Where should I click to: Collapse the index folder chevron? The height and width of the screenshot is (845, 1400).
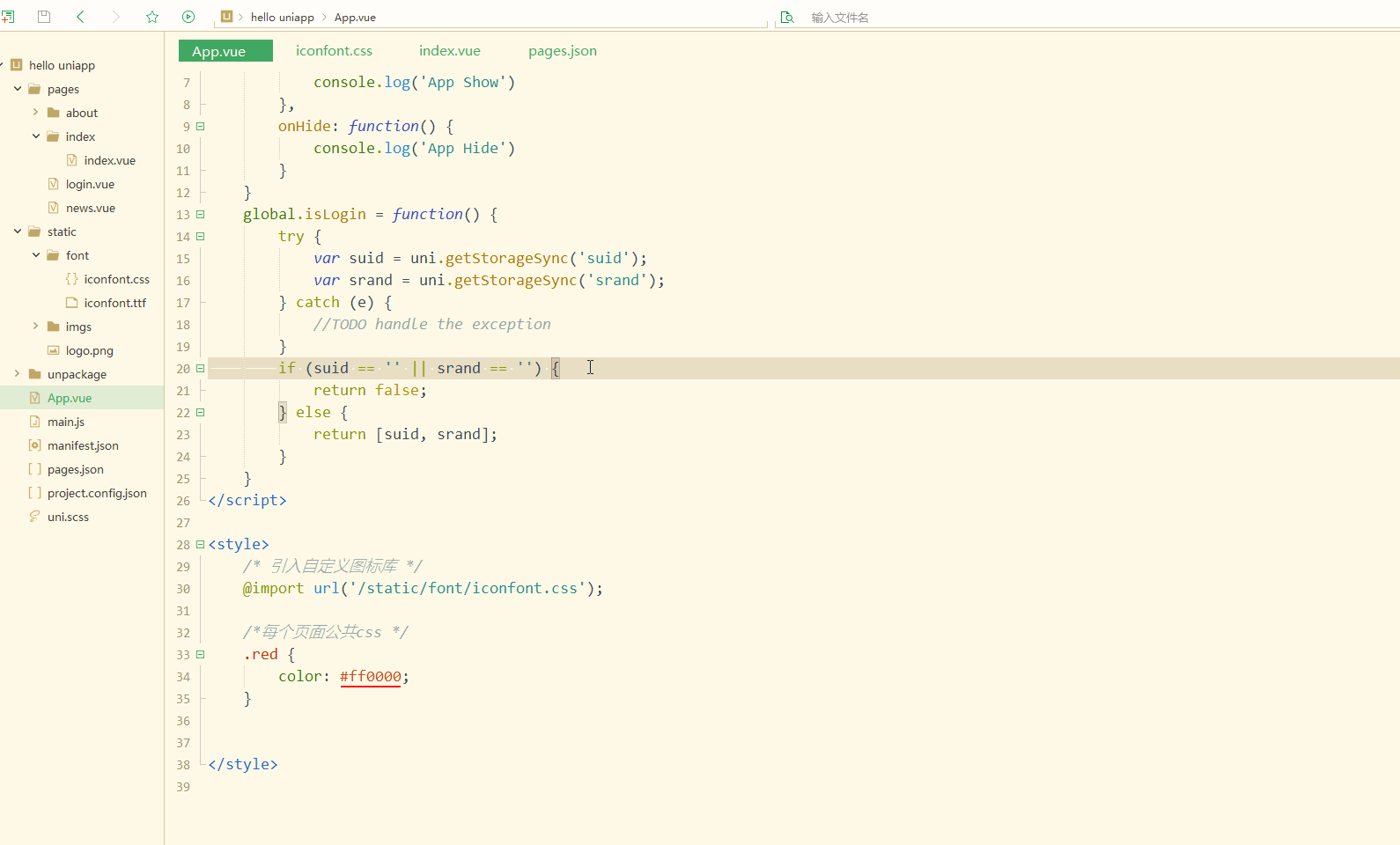[x=36, y=136]
